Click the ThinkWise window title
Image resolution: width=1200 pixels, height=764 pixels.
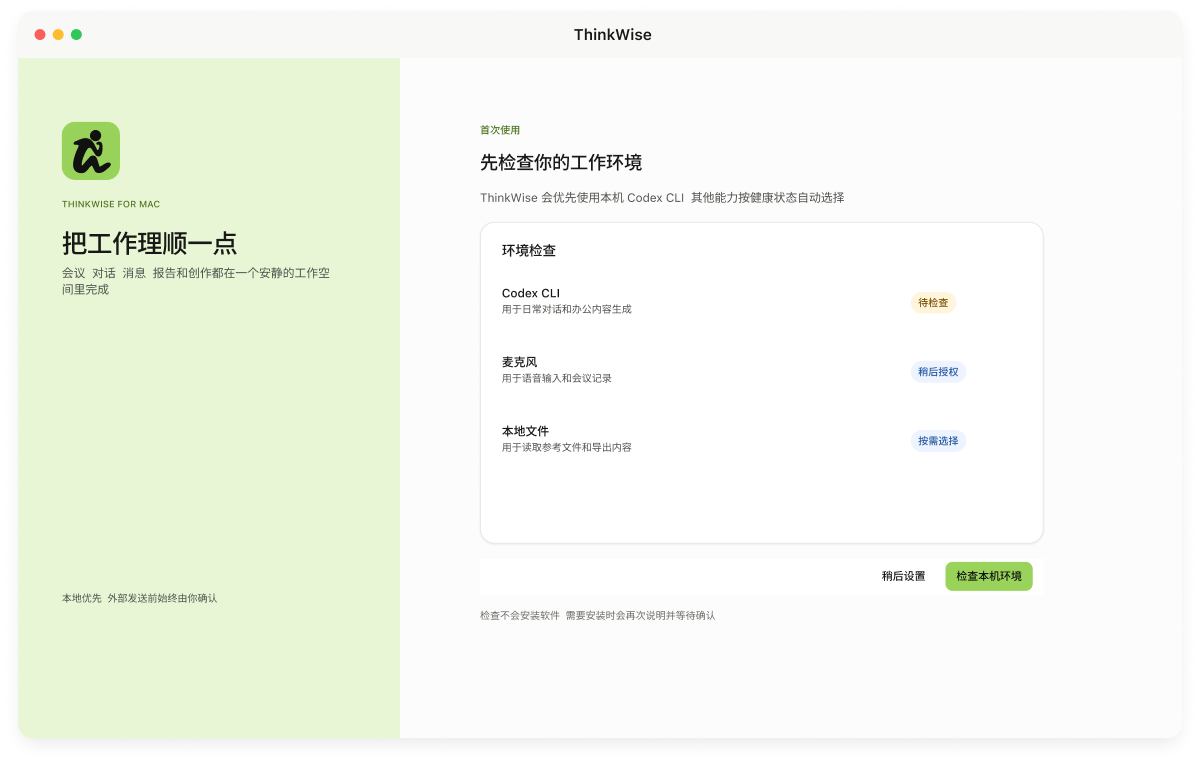(x=613, y=34)
